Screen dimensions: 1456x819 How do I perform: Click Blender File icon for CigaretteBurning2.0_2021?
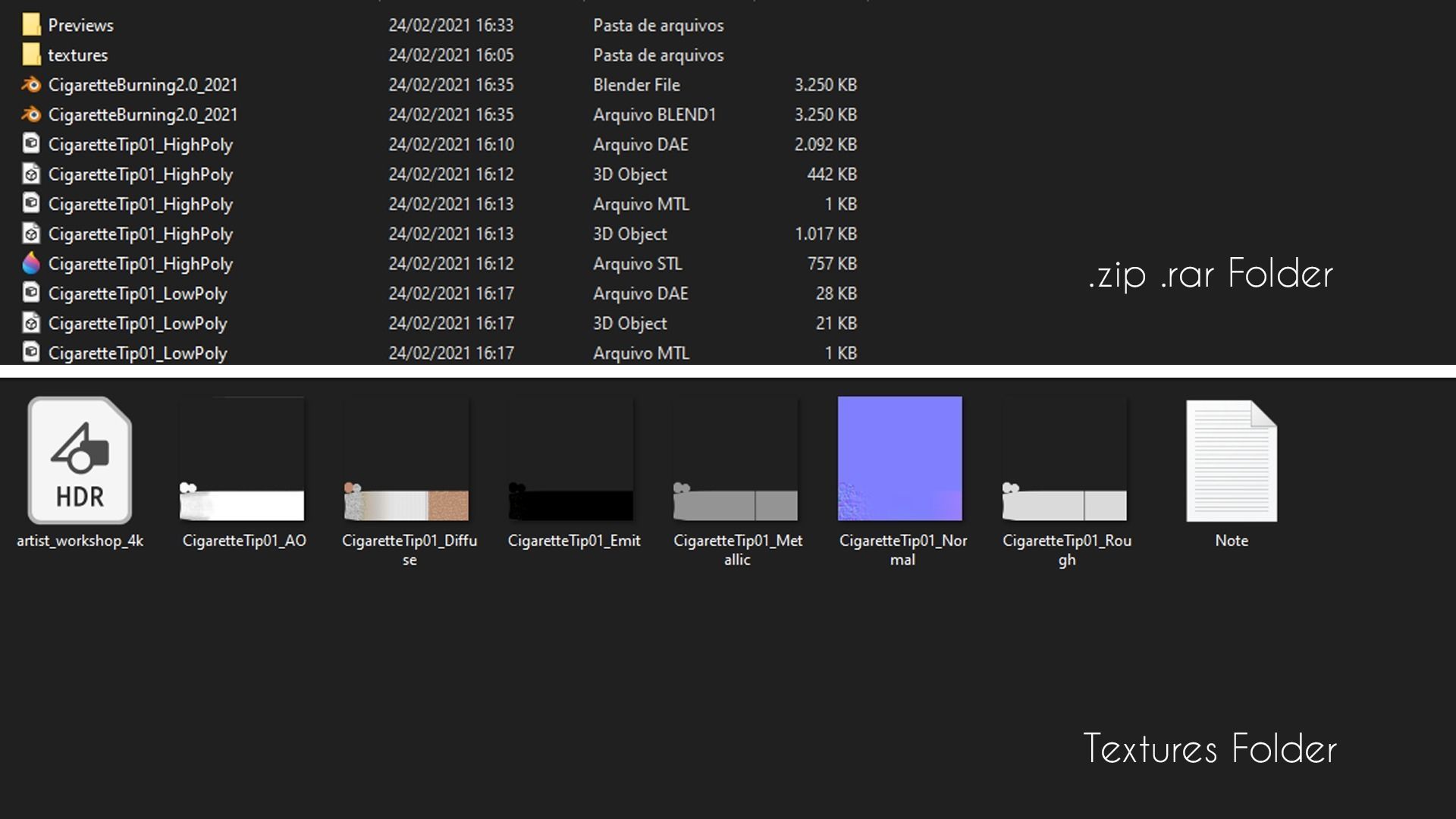pos(31,84)
